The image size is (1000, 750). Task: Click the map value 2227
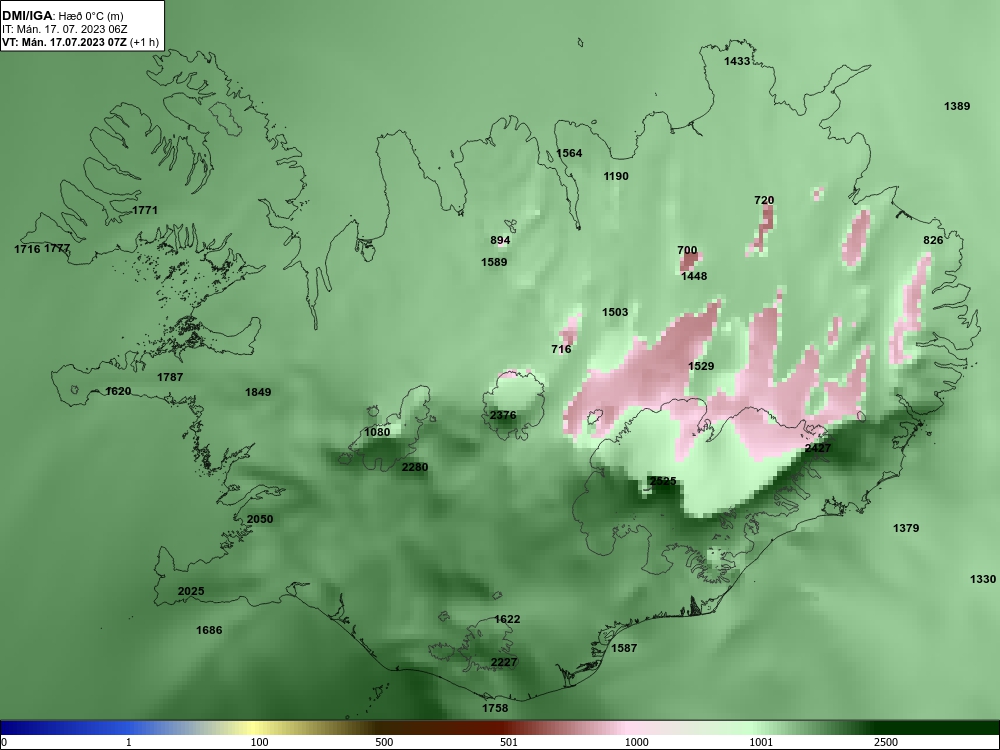pos(504,663)
